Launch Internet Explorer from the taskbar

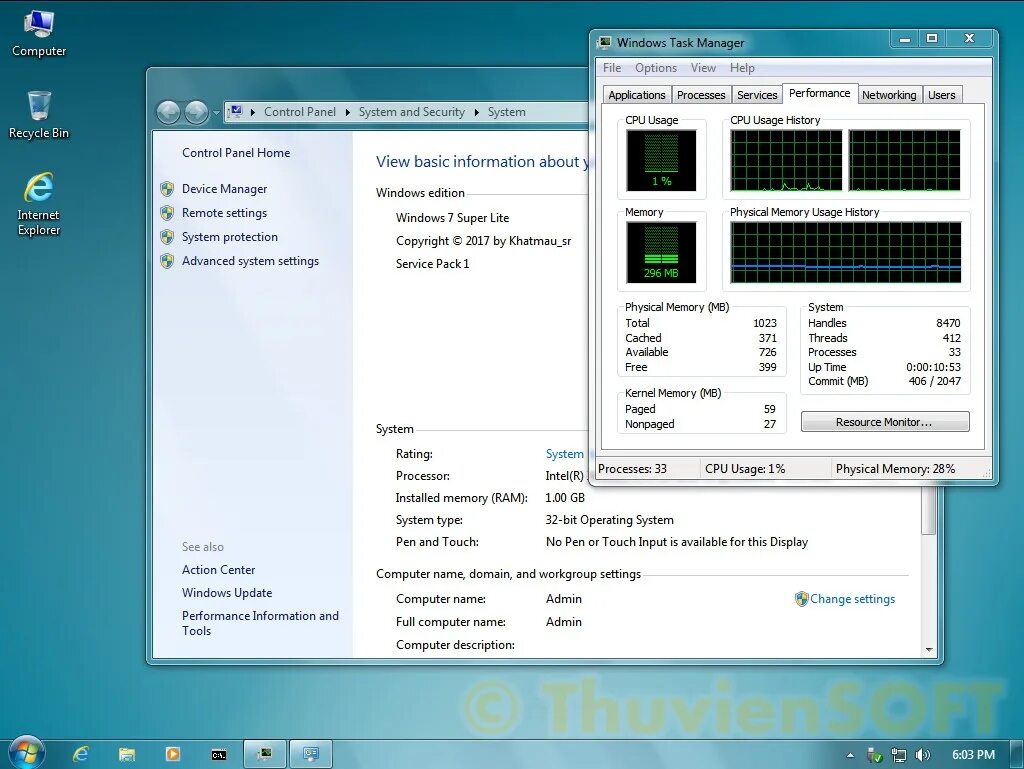(x=81, y=755)
